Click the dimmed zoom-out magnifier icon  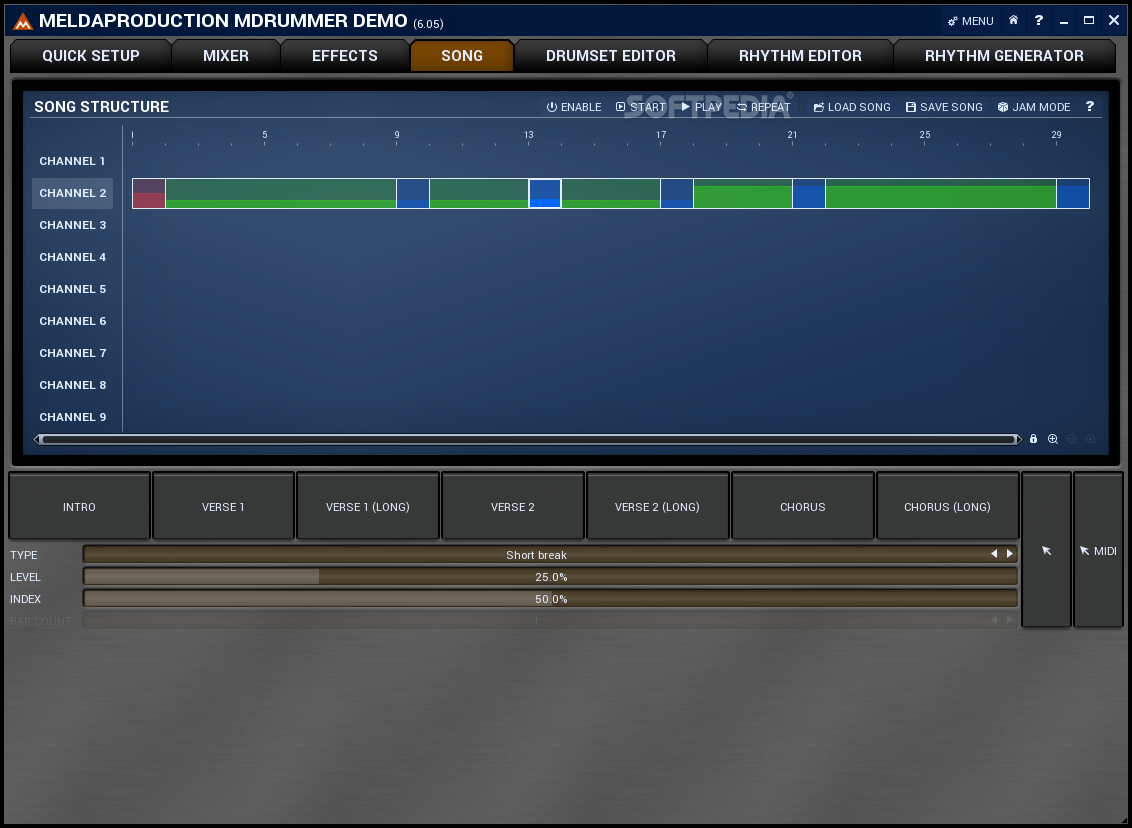coord(1071,439)
